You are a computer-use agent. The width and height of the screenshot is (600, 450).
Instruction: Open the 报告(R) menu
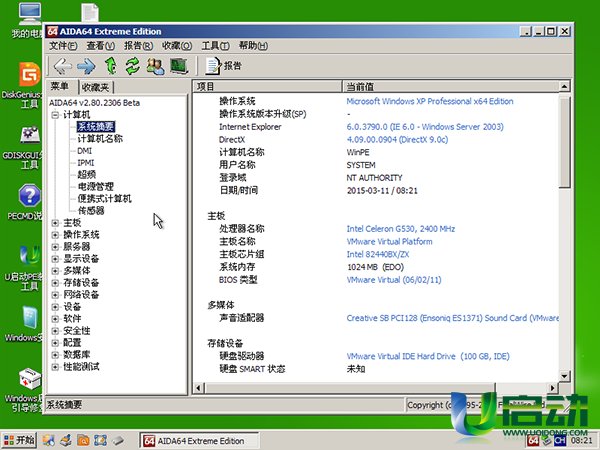[x=139, y=46]
